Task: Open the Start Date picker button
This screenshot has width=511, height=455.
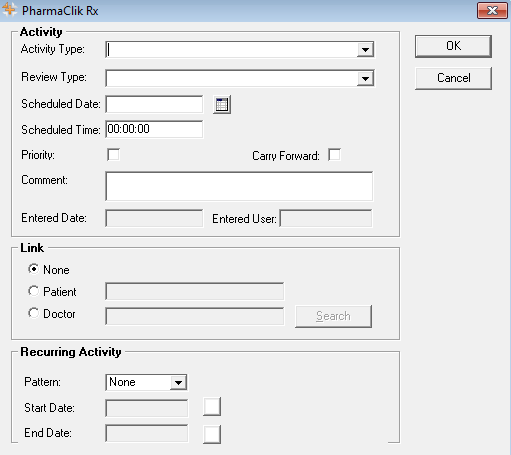Action: pyautogui.click(x=212, y=407)
